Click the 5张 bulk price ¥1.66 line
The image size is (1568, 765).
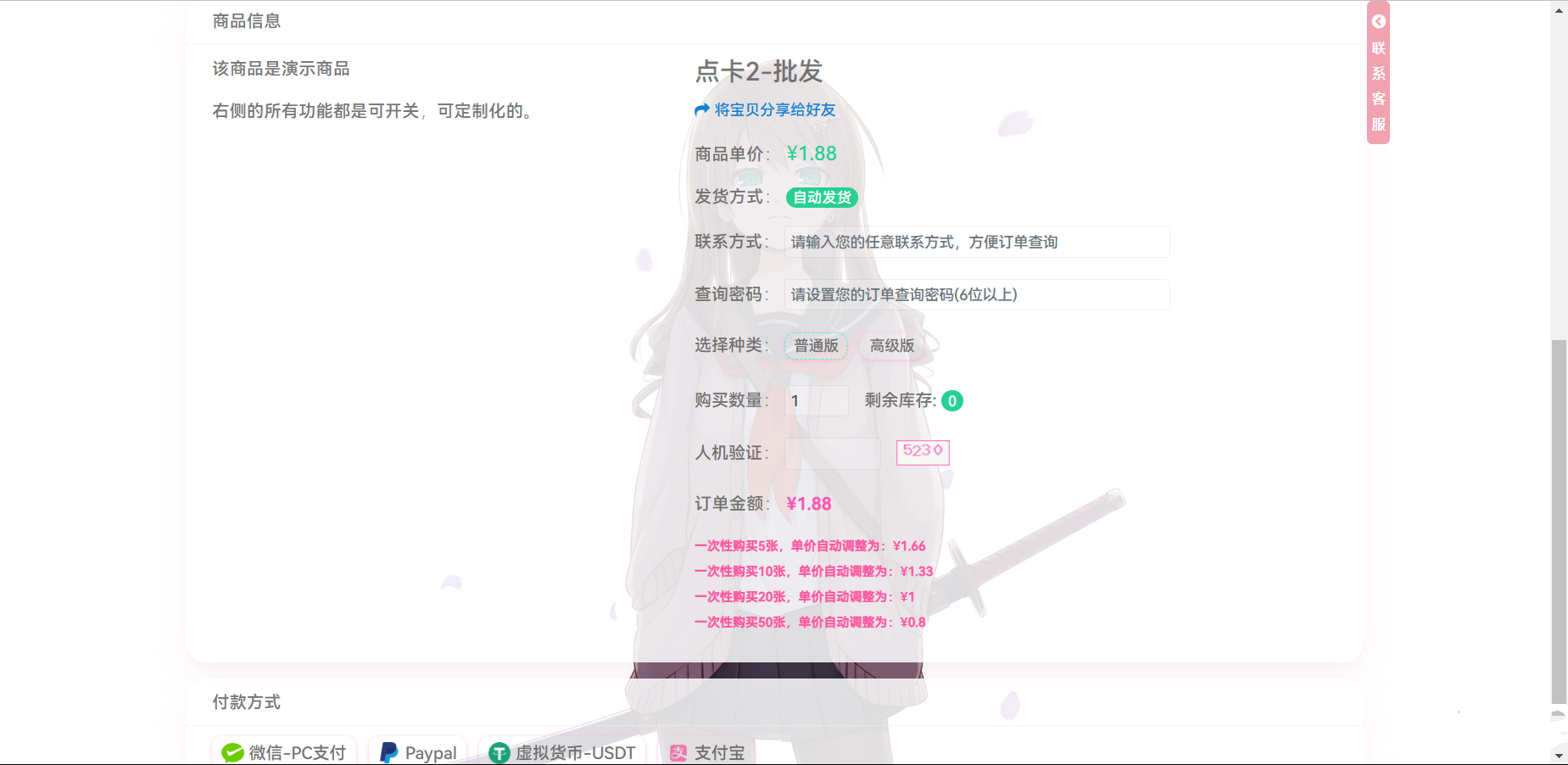tap(810, 546)
